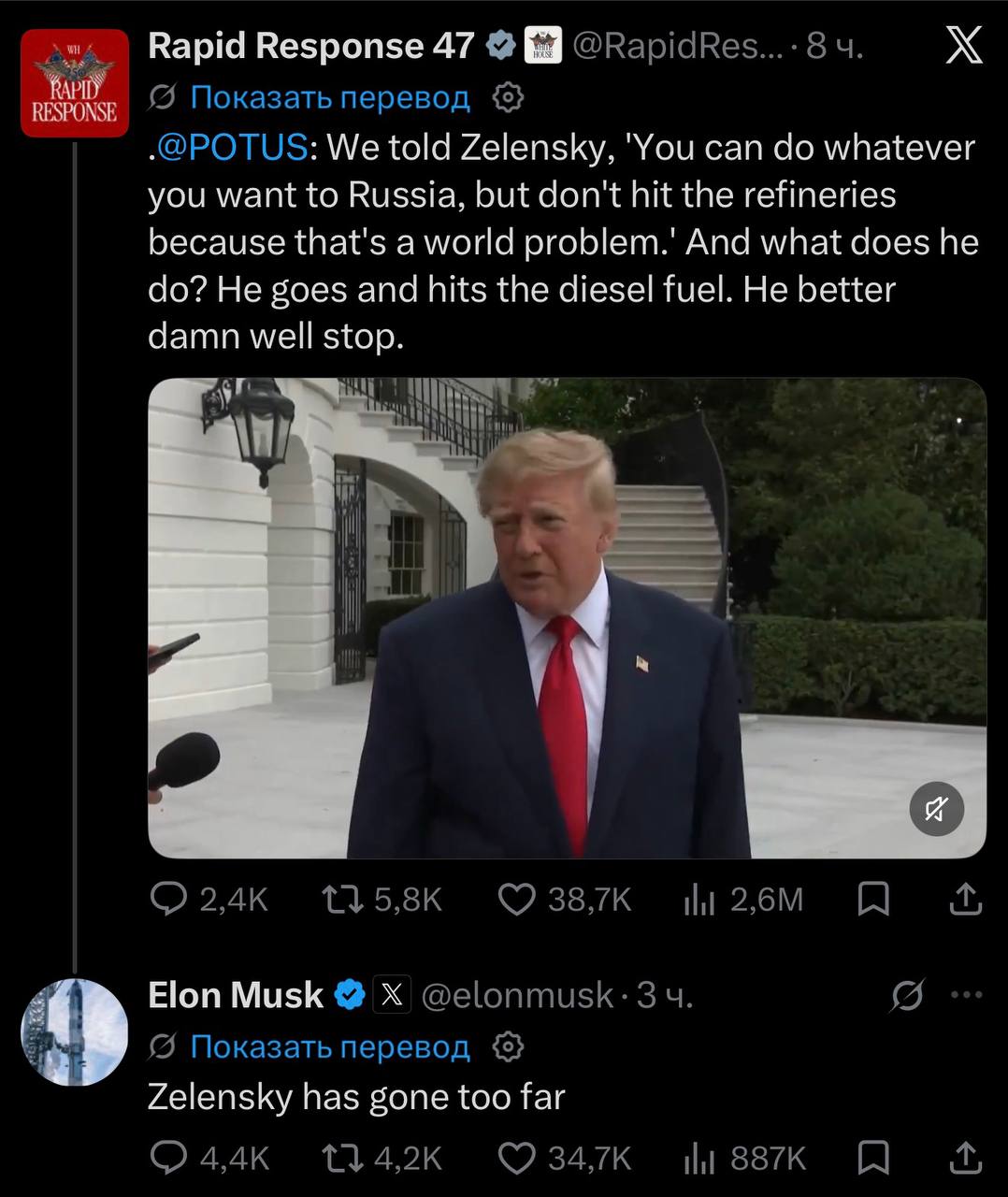1008x1197 pixels.
Task: View analytics showing 2,6M views
Action: coord(743,899)
